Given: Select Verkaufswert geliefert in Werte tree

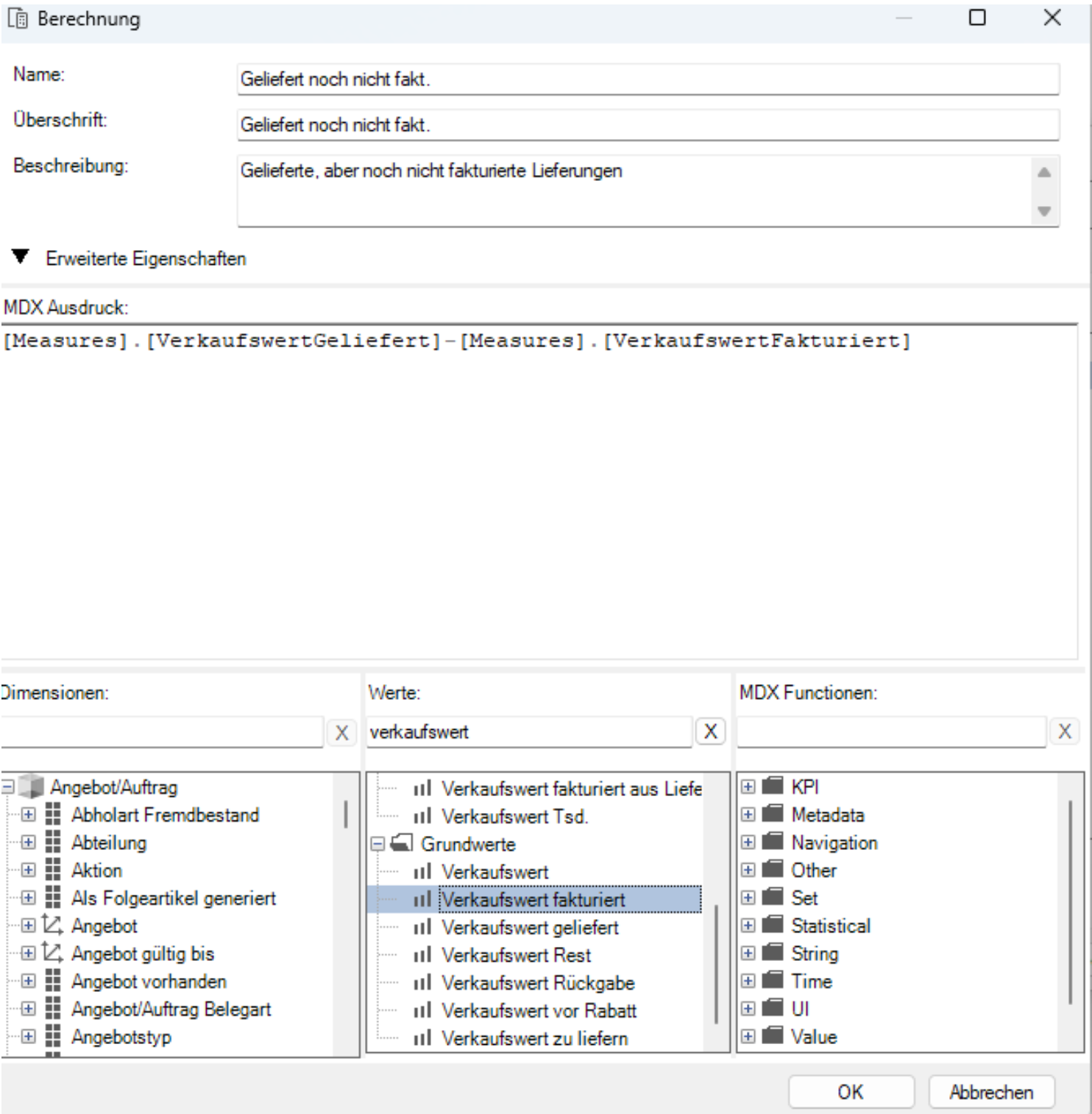Looking at the screenshot, I should (530, 928).
